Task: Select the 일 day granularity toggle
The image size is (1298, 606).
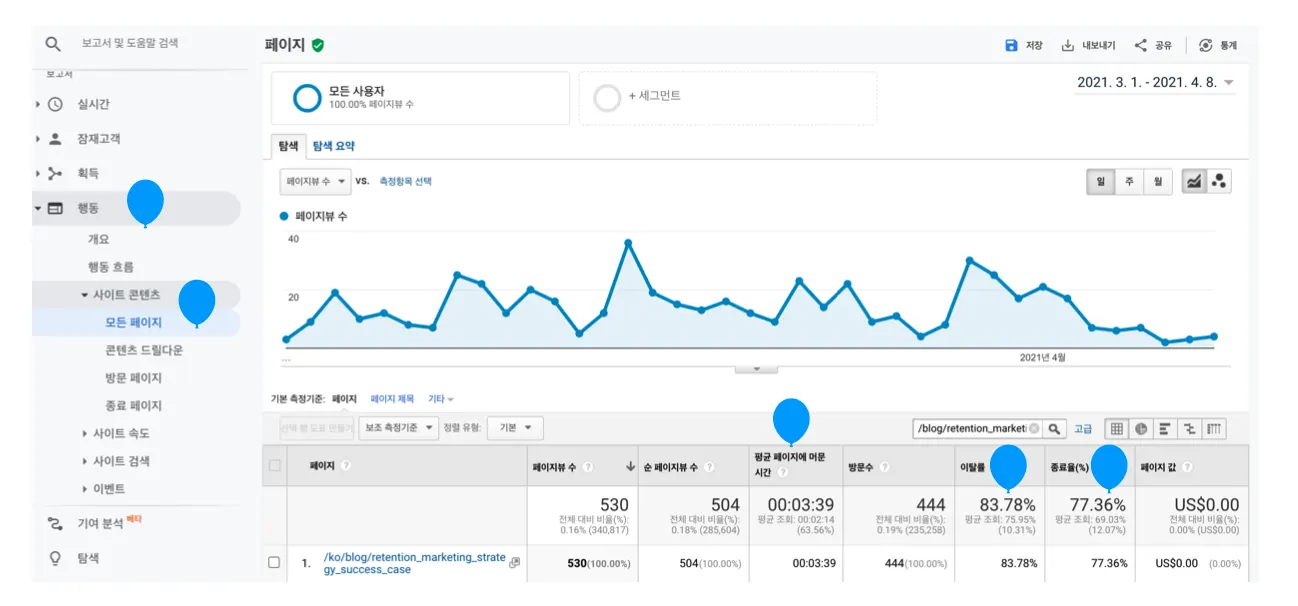Action: coord(1100,181)
